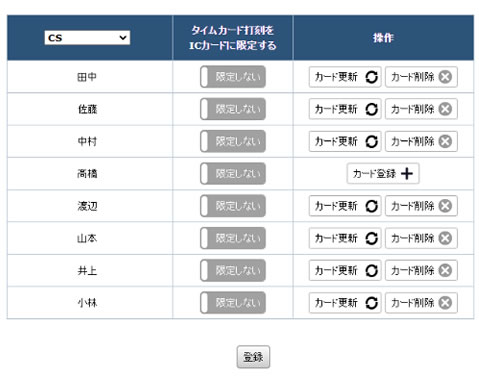Click the refresh icon in 佐藤's row
The height and width of the screenshot is (385, 479).
tap(371, 109)
